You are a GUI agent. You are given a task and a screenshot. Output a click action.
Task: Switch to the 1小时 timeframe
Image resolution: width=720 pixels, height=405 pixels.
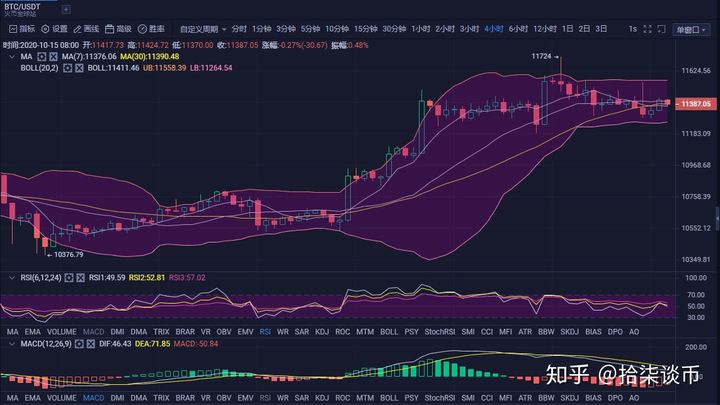pyautogui.click(x=421, y=29)
